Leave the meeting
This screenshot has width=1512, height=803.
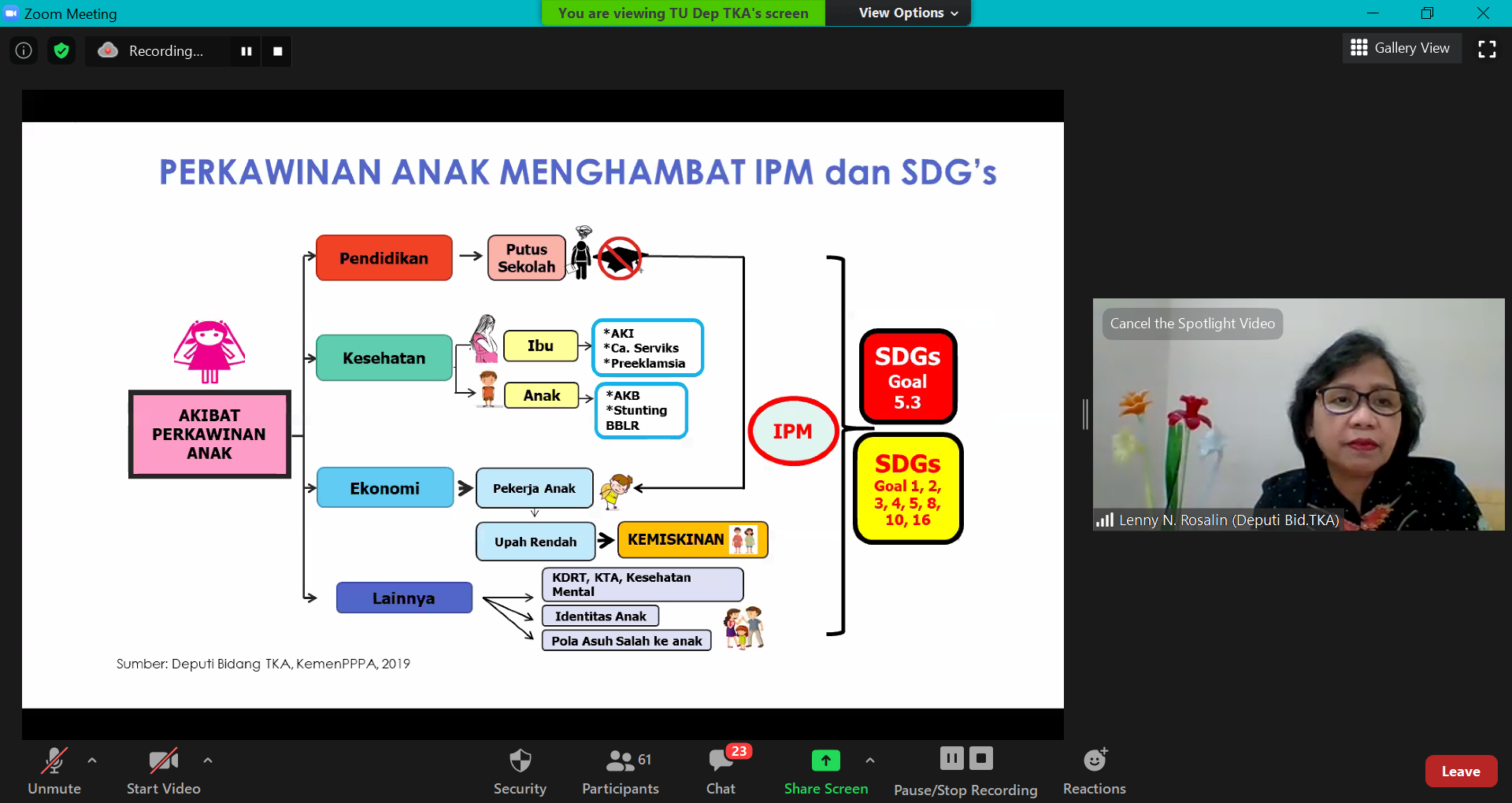tap(1460, 772)
